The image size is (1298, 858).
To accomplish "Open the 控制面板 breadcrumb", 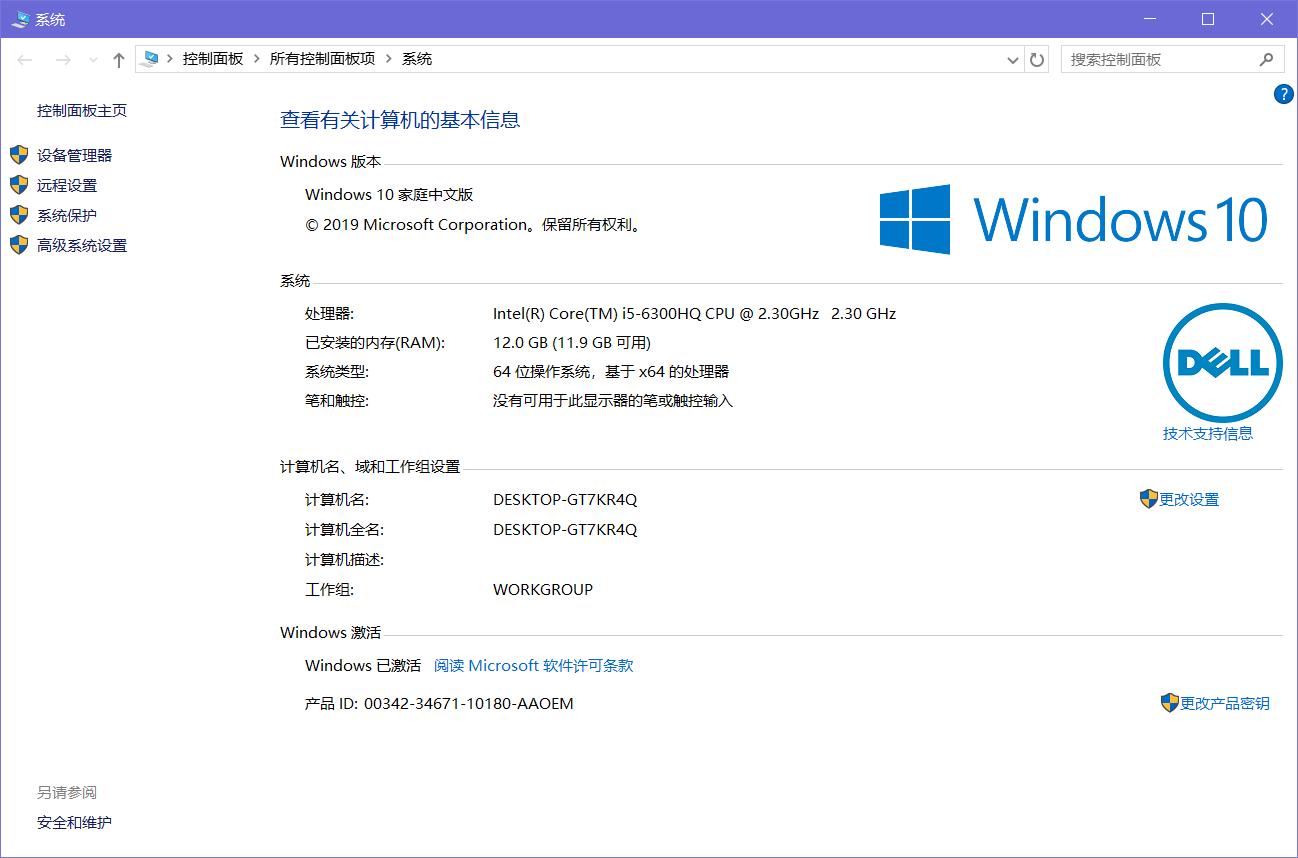I will point(213,59).
